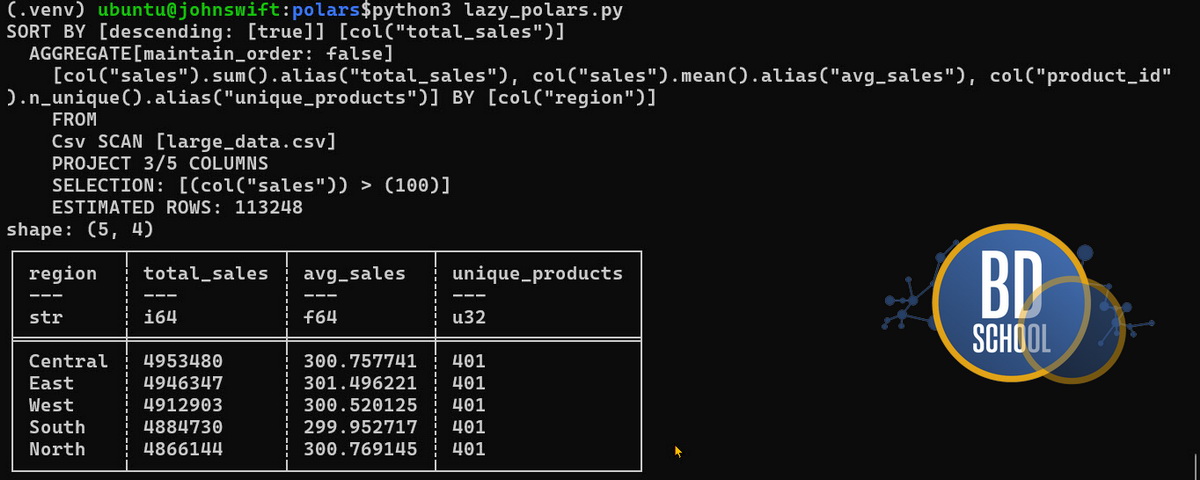Click the West avg_sales value 300.520125
The width and height of the screenshot is (1200, 480).
pyautogui.click(x=360, y=405)
